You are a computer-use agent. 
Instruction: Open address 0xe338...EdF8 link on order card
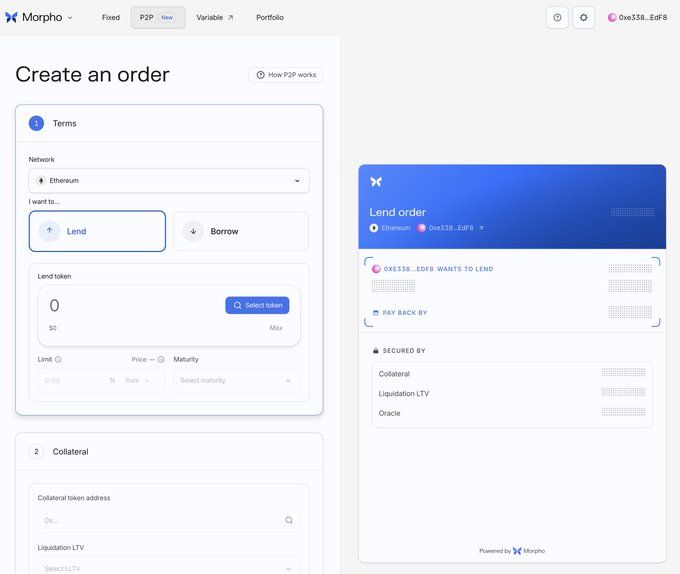click(451, 228)
